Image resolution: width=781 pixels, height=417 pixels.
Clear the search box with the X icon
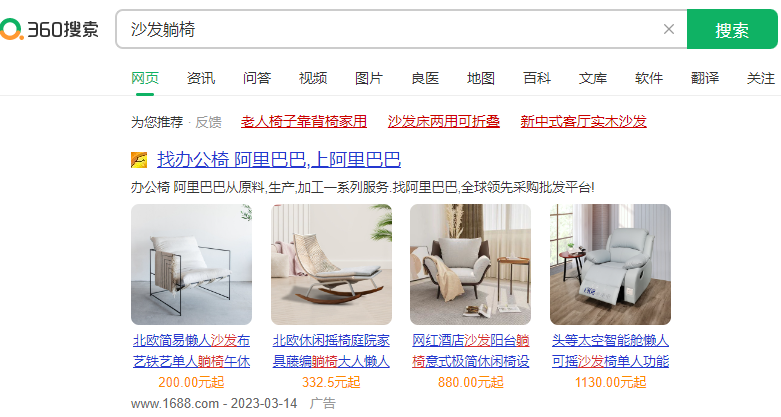pos(669,29)
